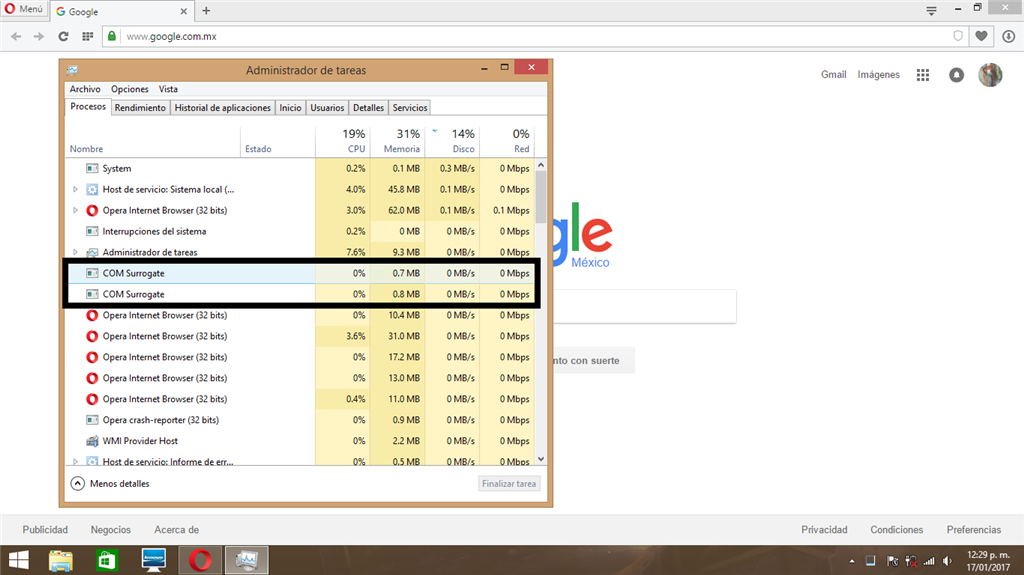
Task: Reload the Google page
Action: coord(63,37)
